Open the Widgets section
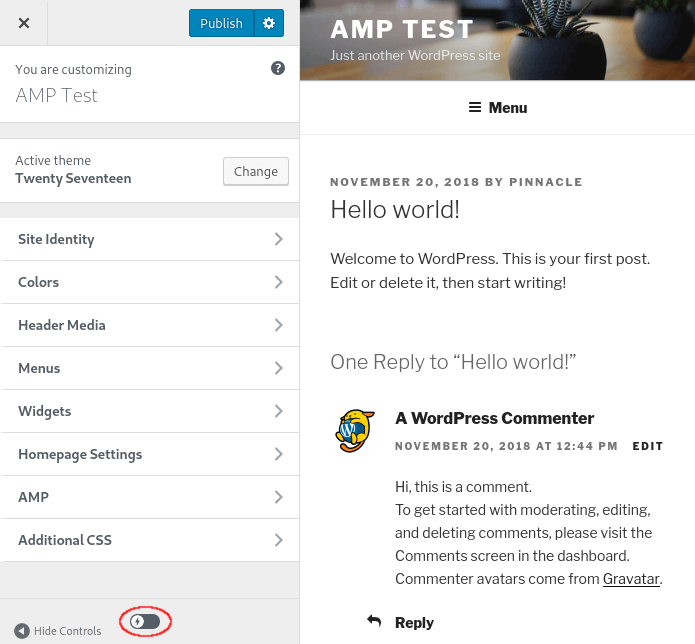Image resolution: width=695 pixels, height=644 pixels. (149, 411)
